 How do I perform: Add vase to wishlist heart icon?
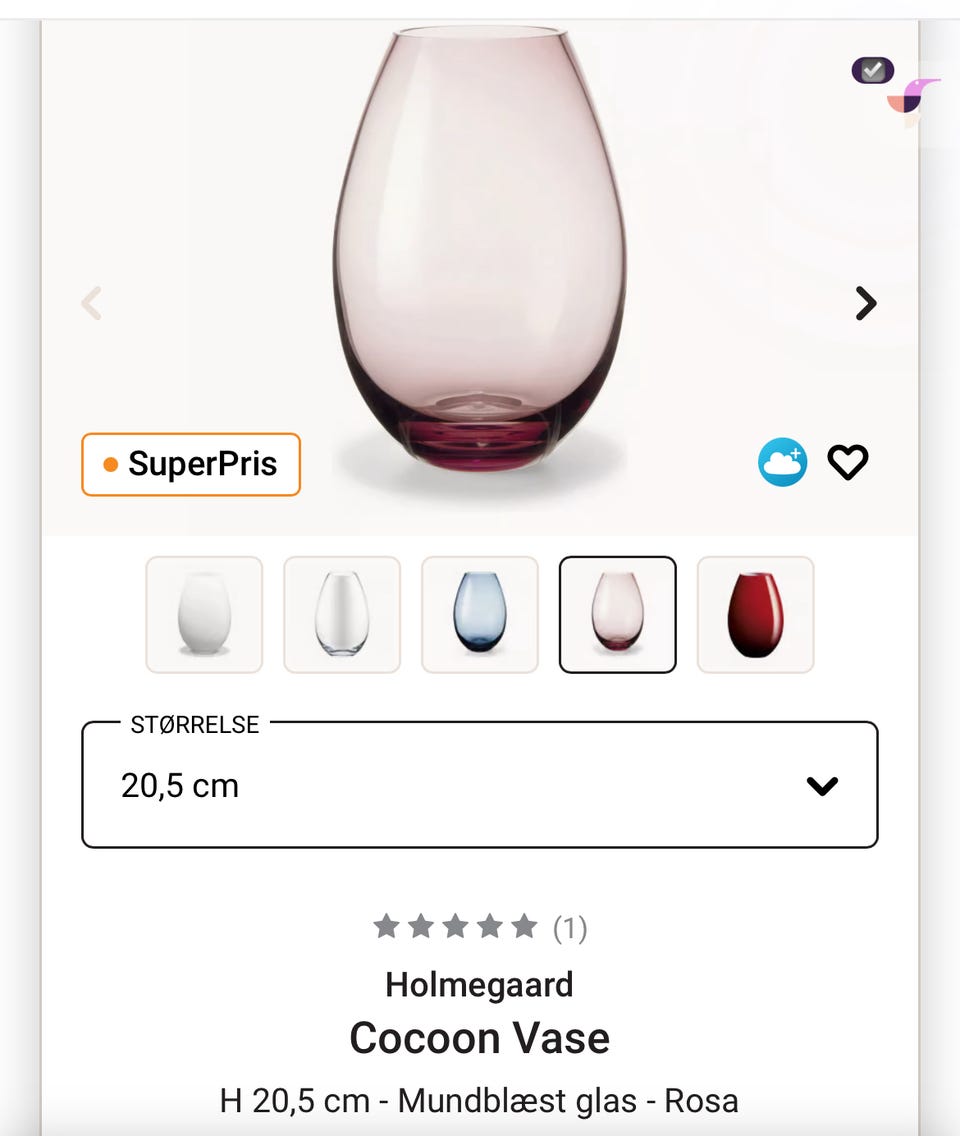pos(848,462)
